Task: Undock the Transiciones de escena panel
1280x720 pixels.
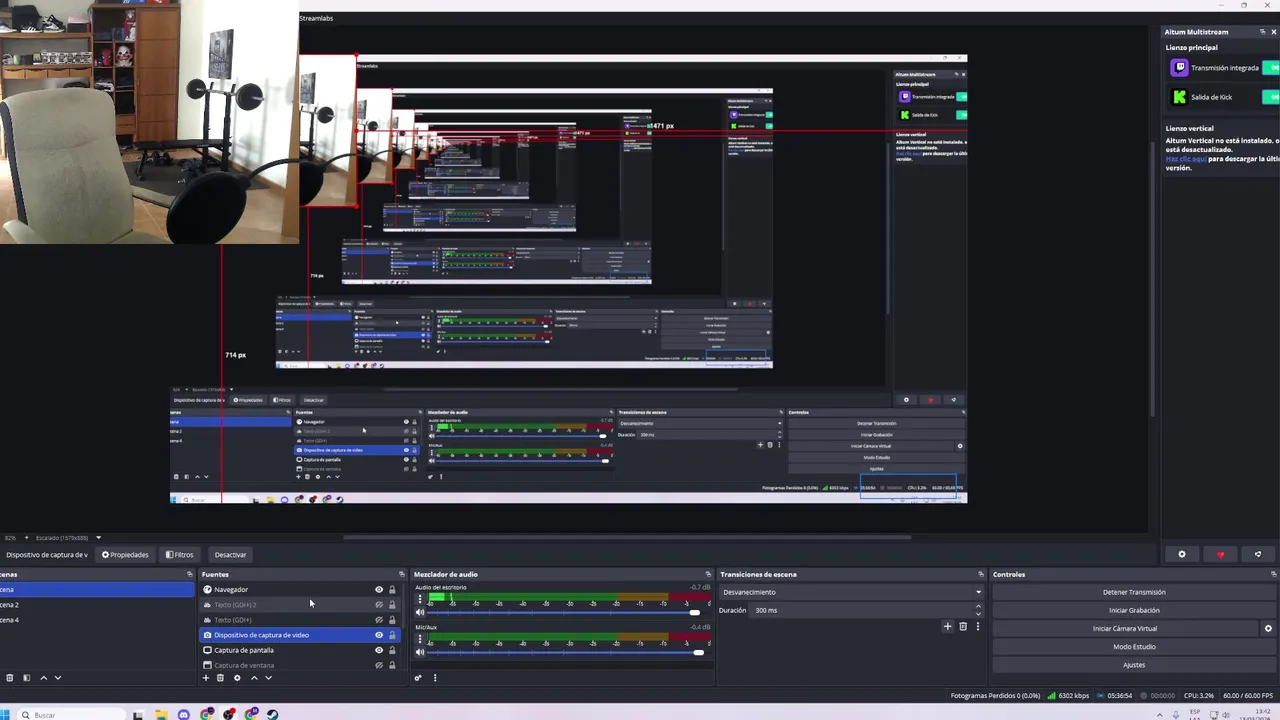Action: pyautogui.click(x=981, y=574)
